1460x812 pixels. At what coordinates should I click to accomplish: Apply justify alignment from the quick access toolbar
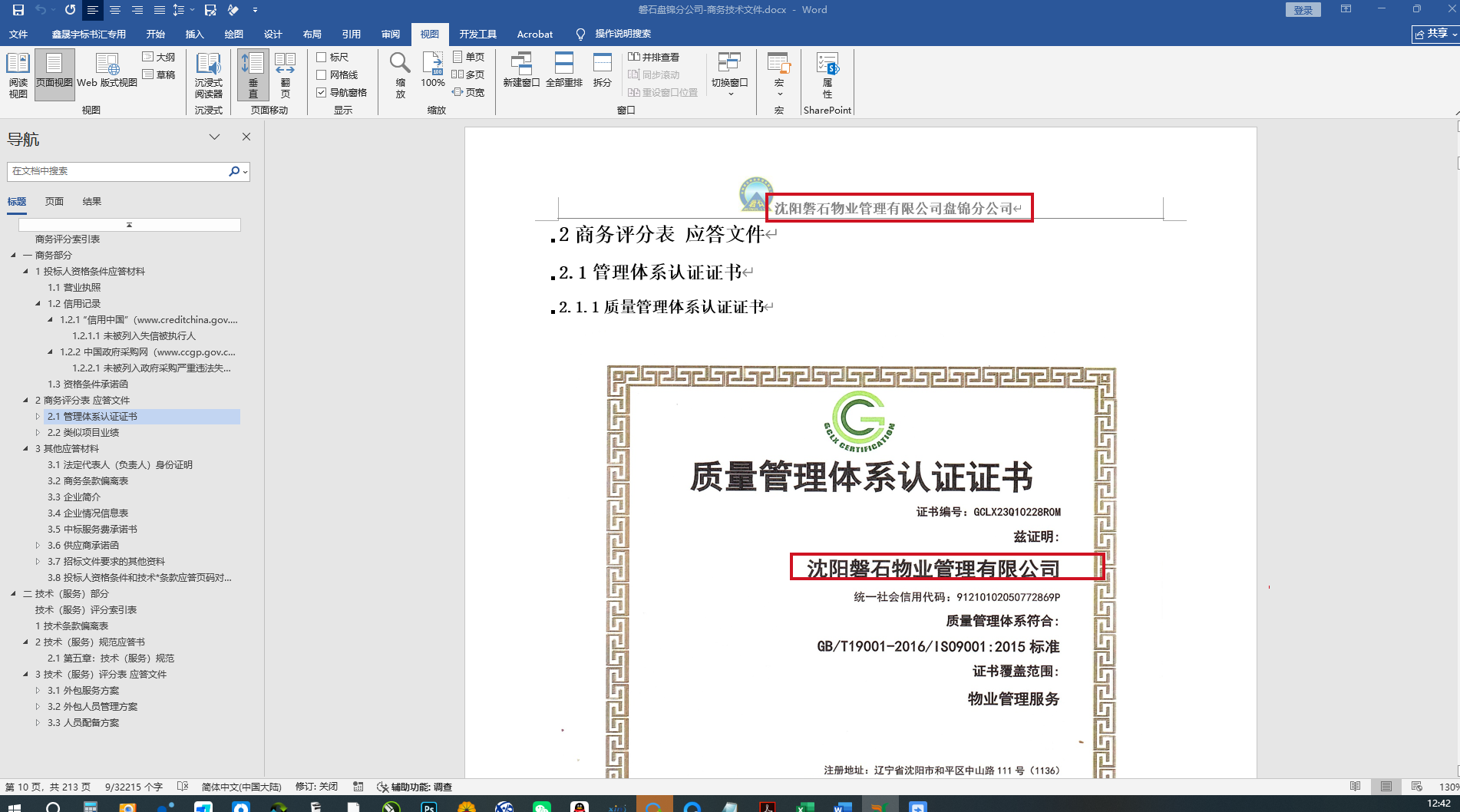160,10
